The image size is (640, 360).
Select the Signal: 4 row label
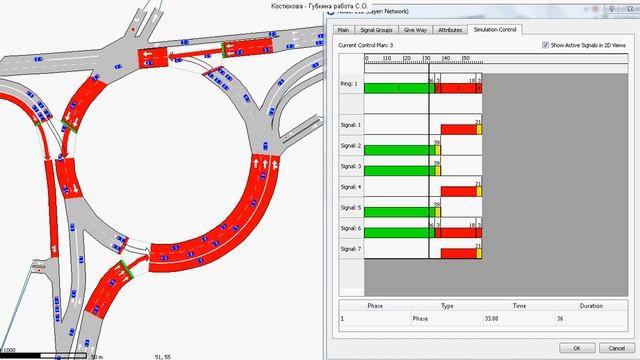351,187
